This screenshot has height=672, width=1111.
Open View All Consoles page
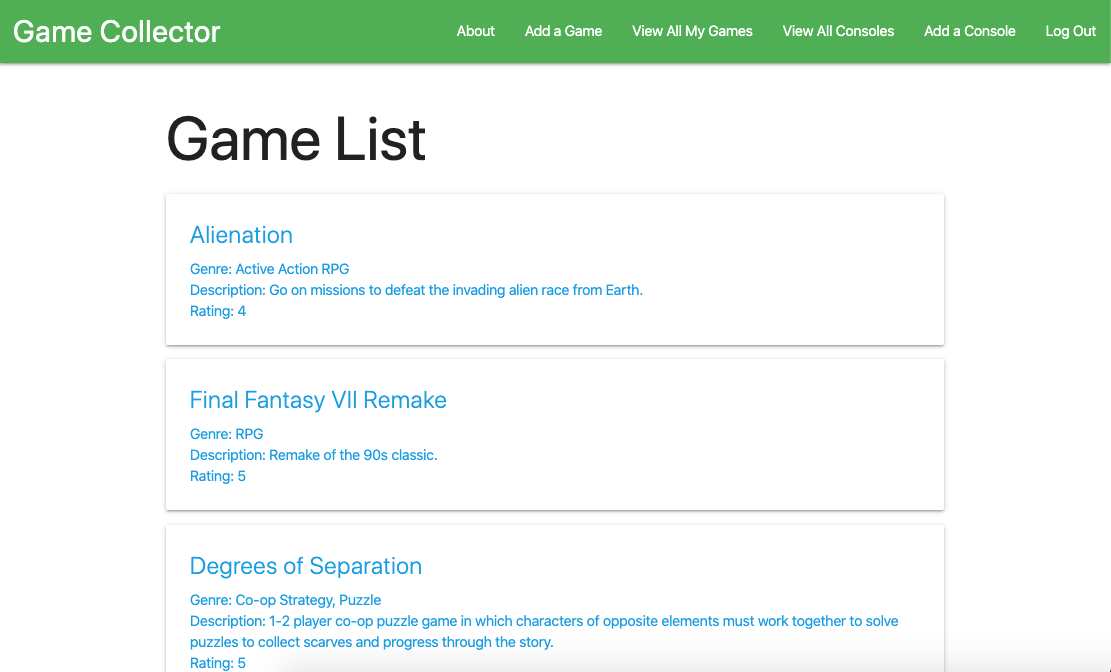pyautogui.click(x=838, y=31)
